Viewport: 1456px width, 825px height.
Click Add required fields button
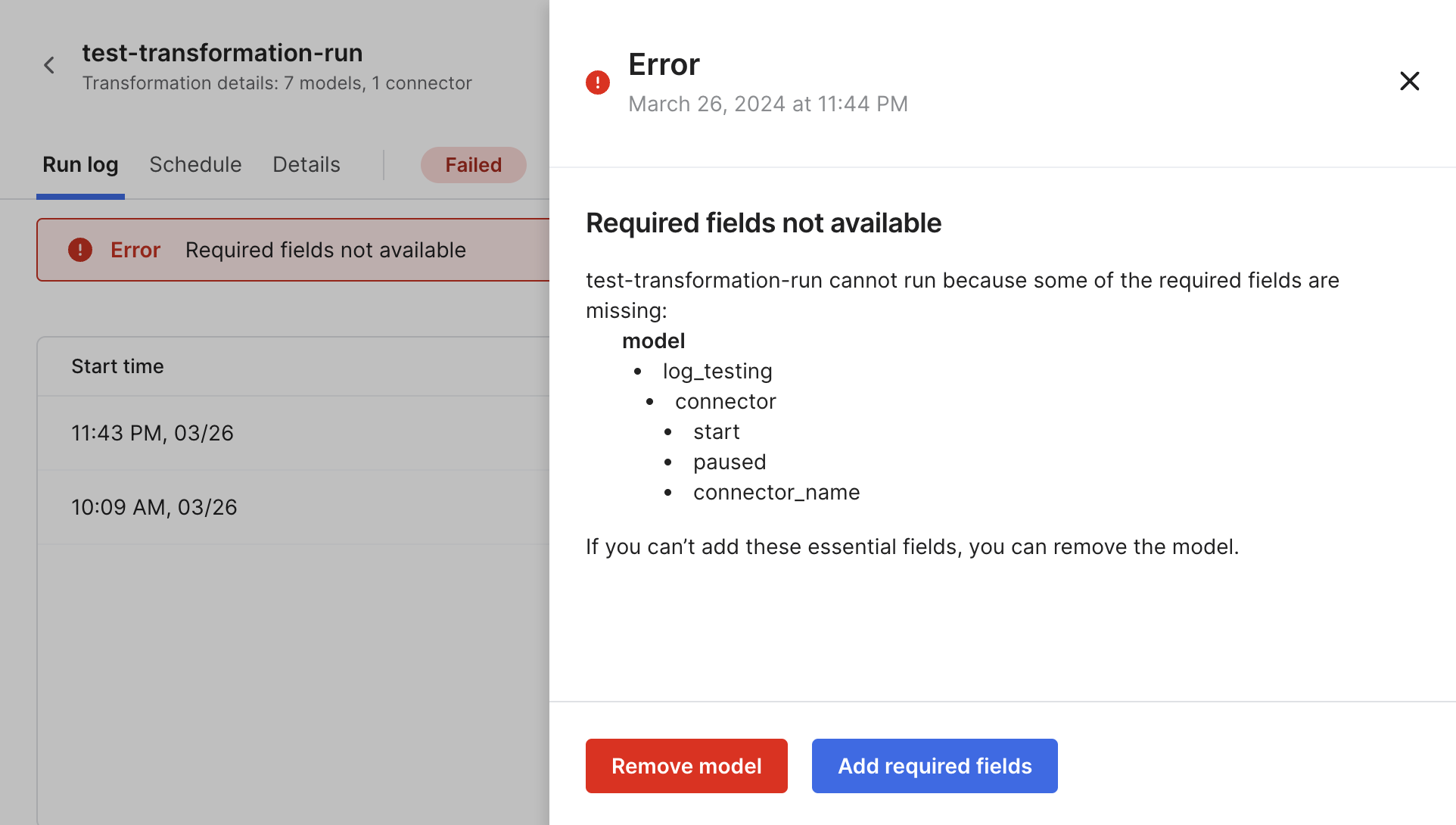pos(935,766)
